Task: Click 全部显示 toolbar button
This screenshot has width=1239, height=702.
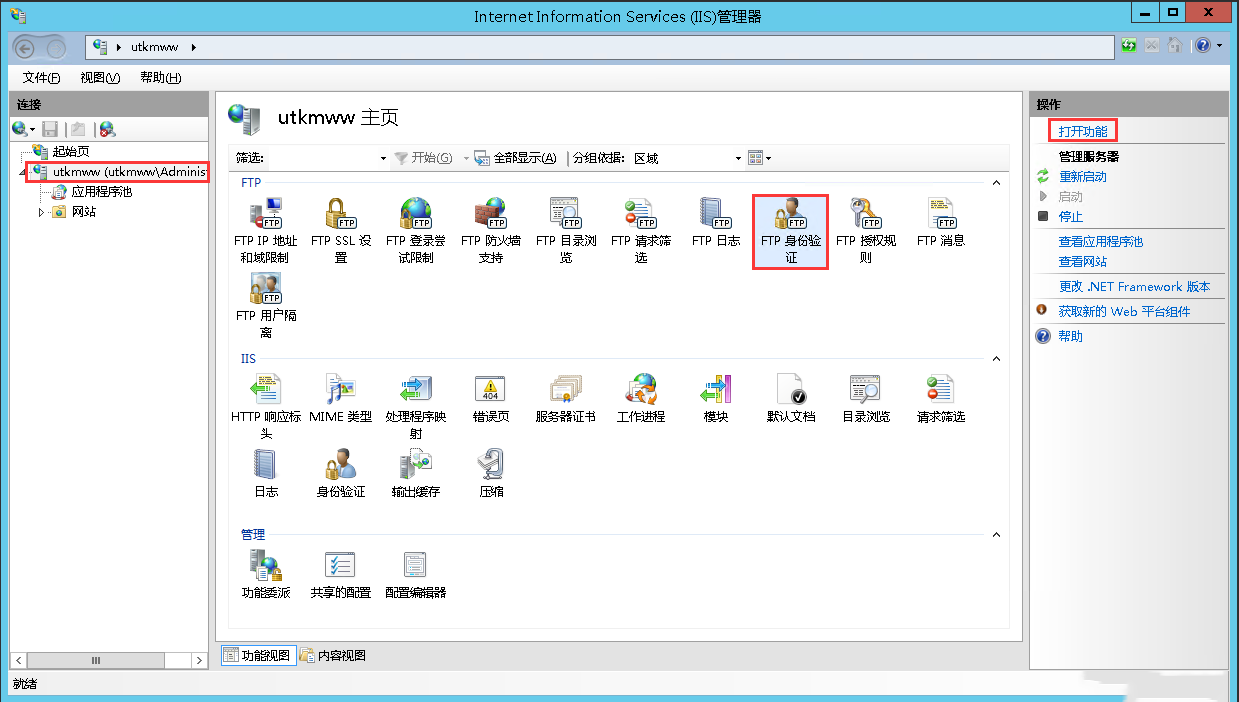Action: click(x=515, y=158)
